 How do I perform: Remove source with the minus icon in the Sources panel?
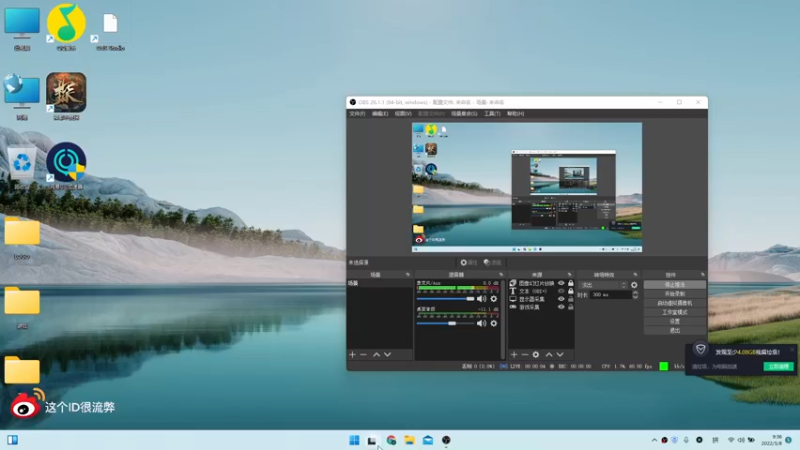click(x=524, y=354)
